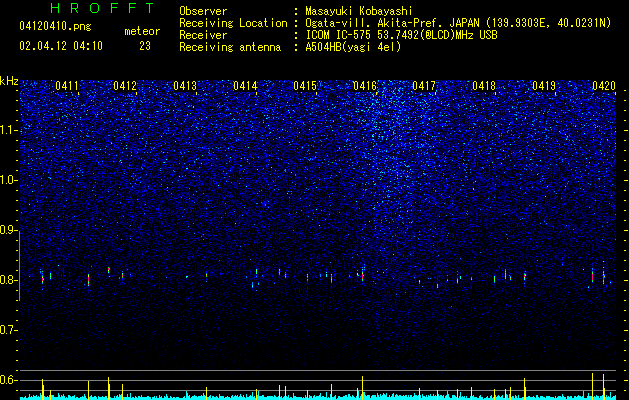Click the 0413 time marker
This screenshot has height=400, width=629.
185,86
